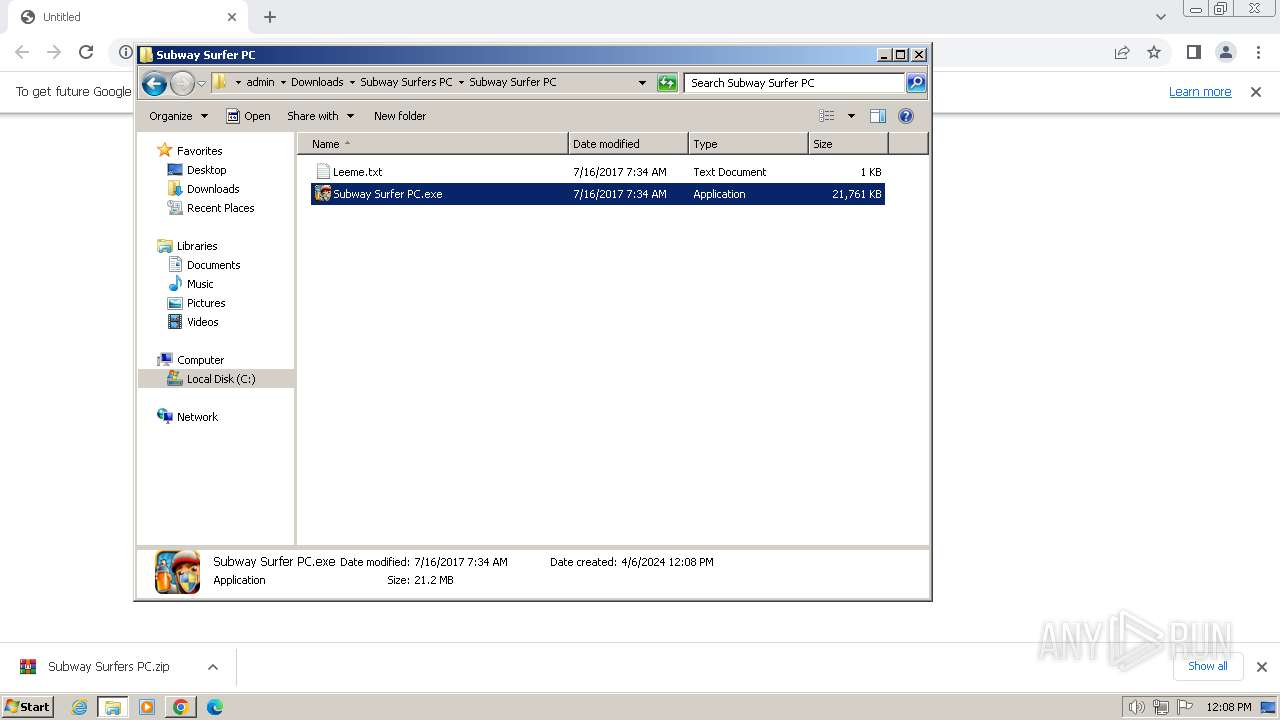Screen dimensions: 1280x720
Task: Open the recent pages dropdown arrow
Action: point(201,83)
